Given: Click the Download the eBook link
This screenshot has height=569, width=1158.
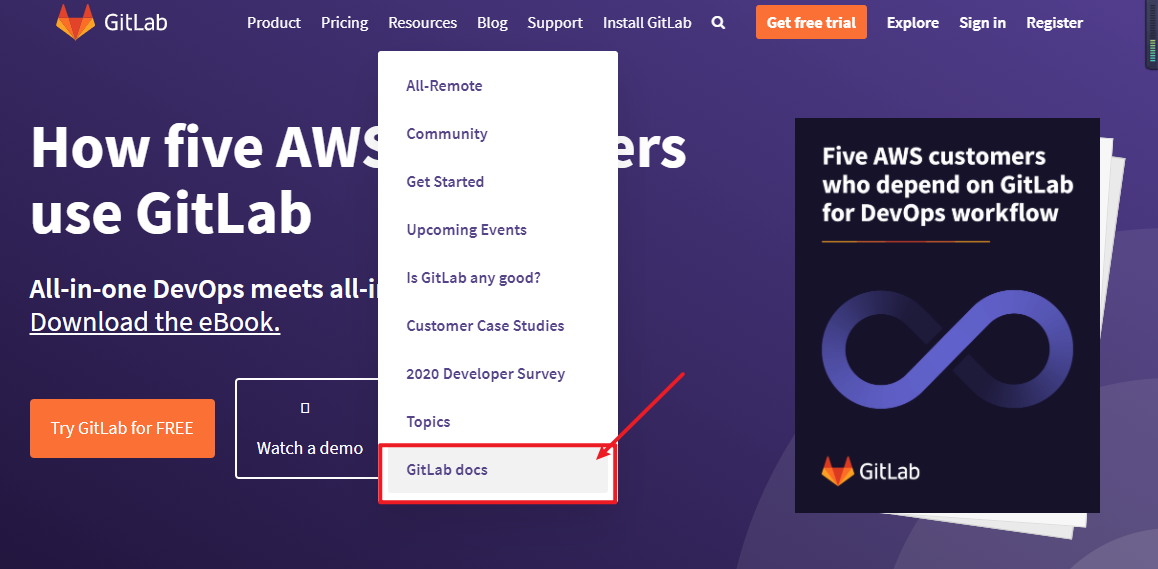Looking at the screenshot, I should point(155,322).
